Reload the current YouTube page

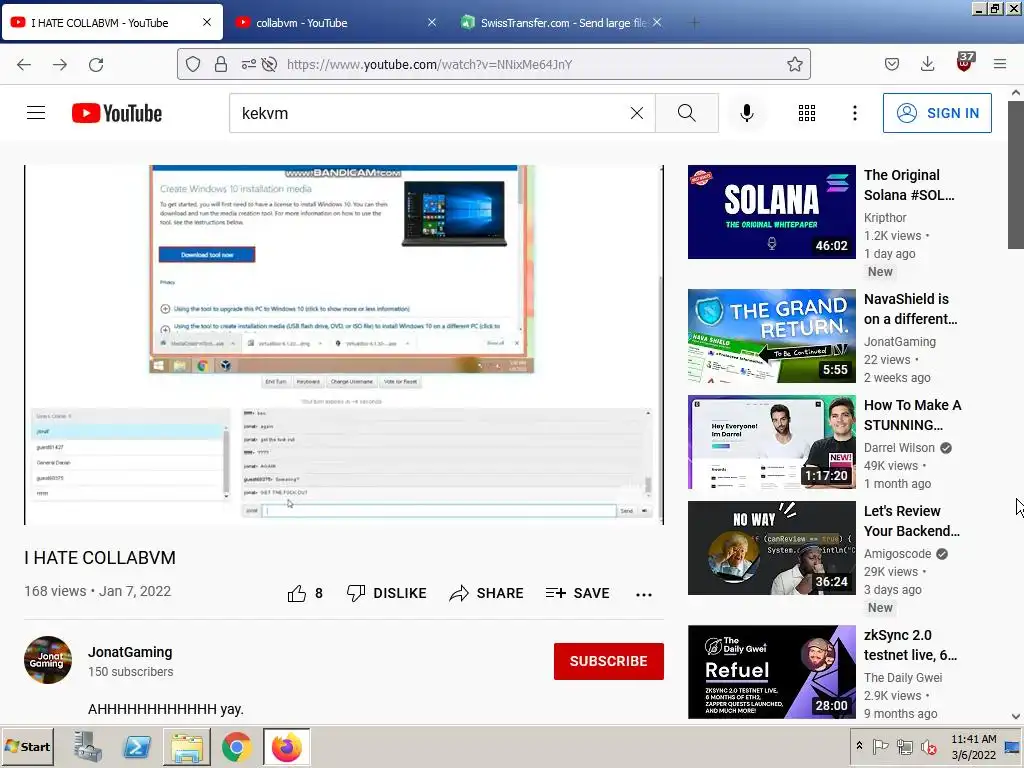(96, 64)
